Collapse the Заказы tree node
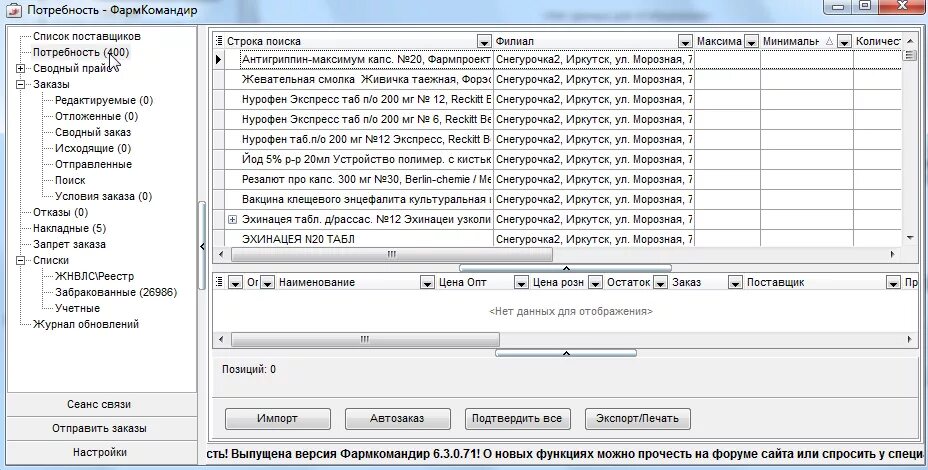 click(21, 85)
